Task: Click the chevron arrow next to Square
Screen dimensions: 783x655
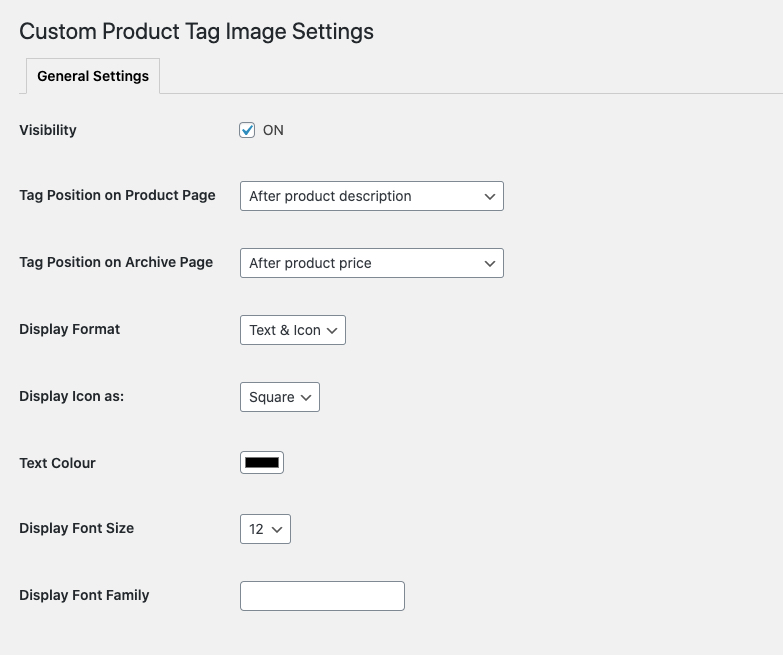Action: (x=306, y=397)
